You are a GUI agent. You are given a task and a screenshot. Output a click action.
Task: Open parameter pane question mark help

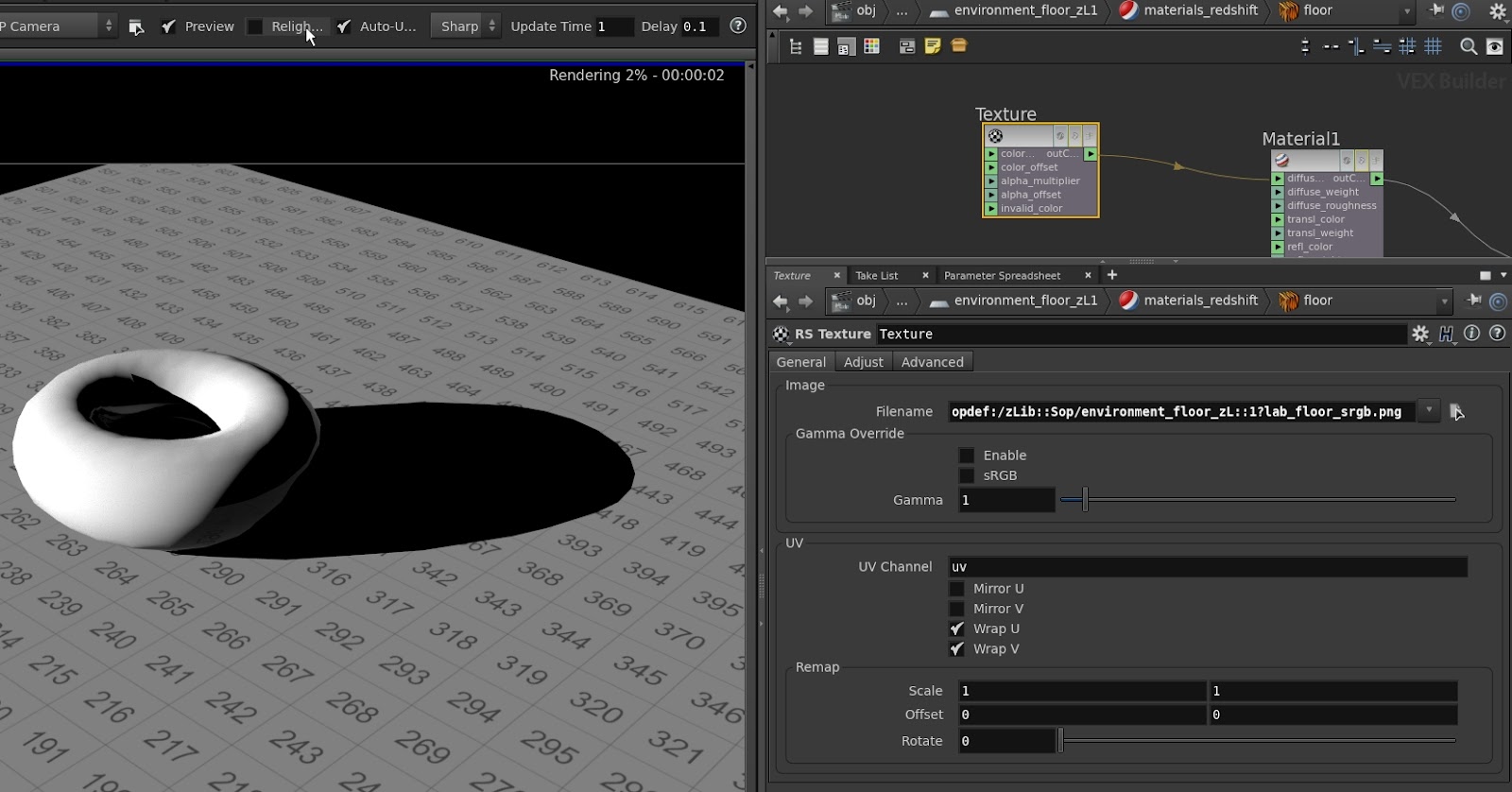(x=1497, y=333)
